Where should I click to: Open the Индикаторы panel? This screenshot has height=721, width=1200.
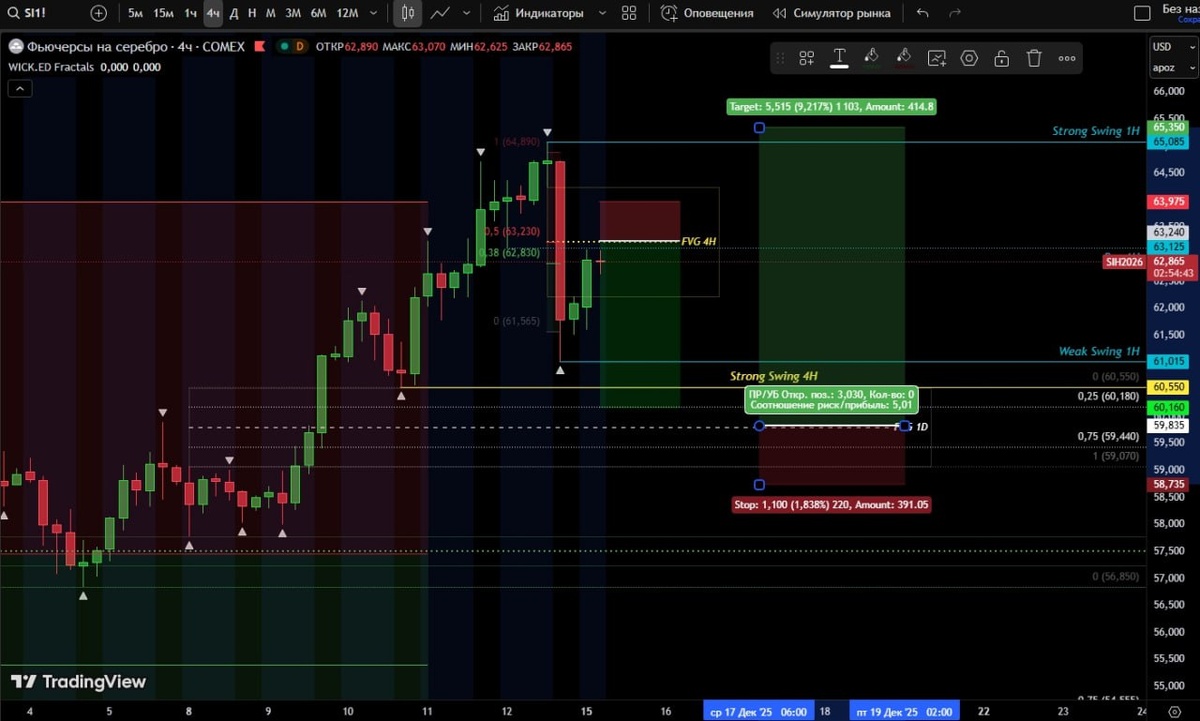click(x=540, y=13)
